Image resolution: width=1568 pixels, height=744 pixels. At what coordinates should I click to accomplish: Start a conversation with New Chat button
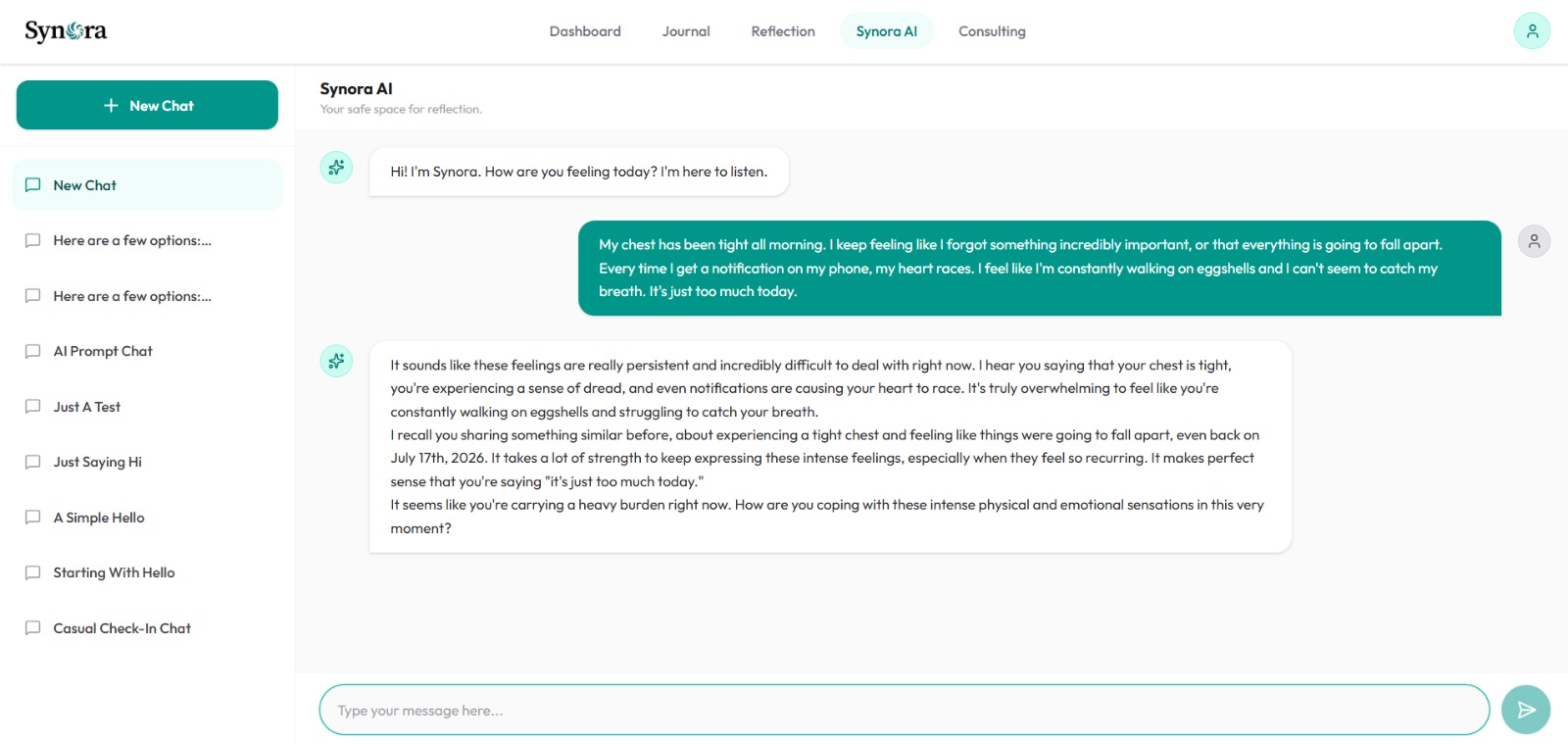point(147,105)
